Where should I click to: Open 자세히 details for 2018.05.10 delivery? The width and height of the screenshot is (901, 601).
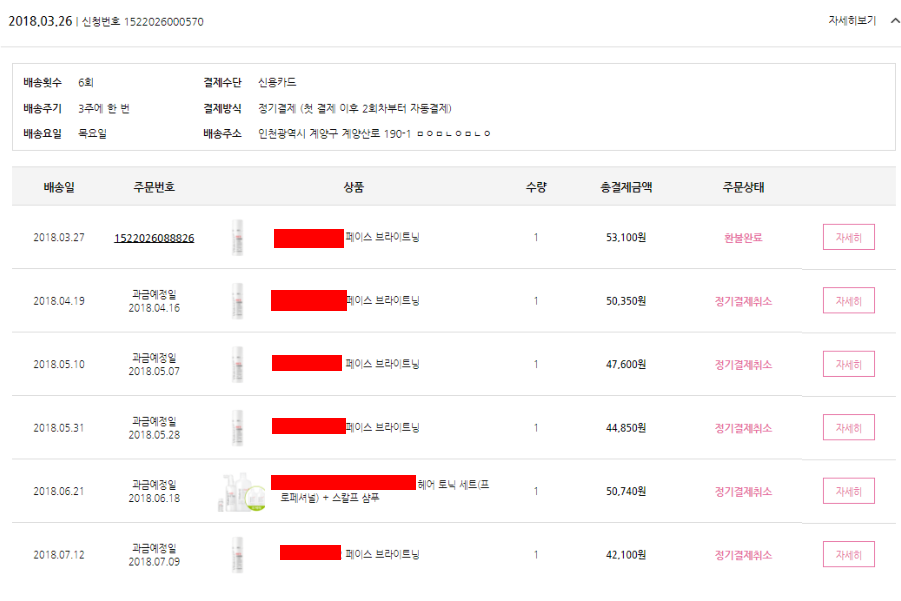[x=848, y=364]
